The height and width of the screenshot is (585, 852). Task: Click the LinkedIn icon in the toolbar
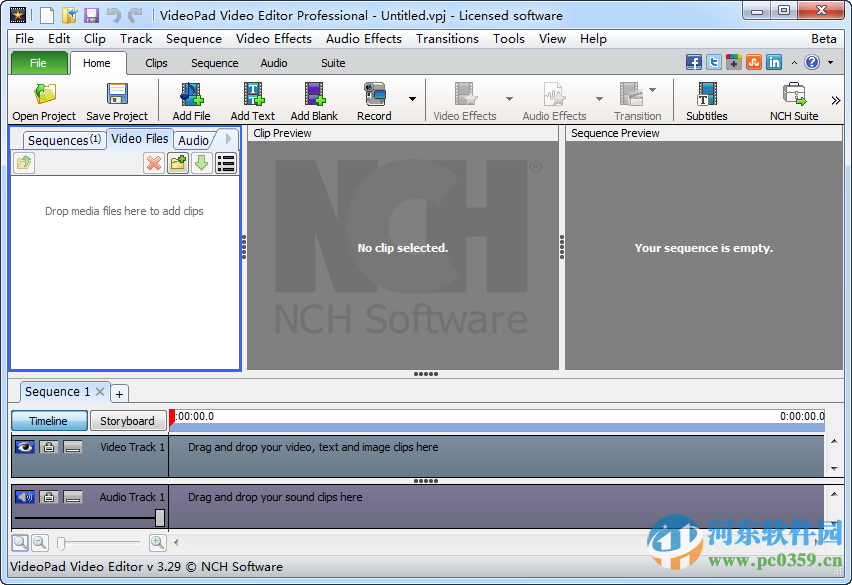pyautogui.click(x=774, y=61)
